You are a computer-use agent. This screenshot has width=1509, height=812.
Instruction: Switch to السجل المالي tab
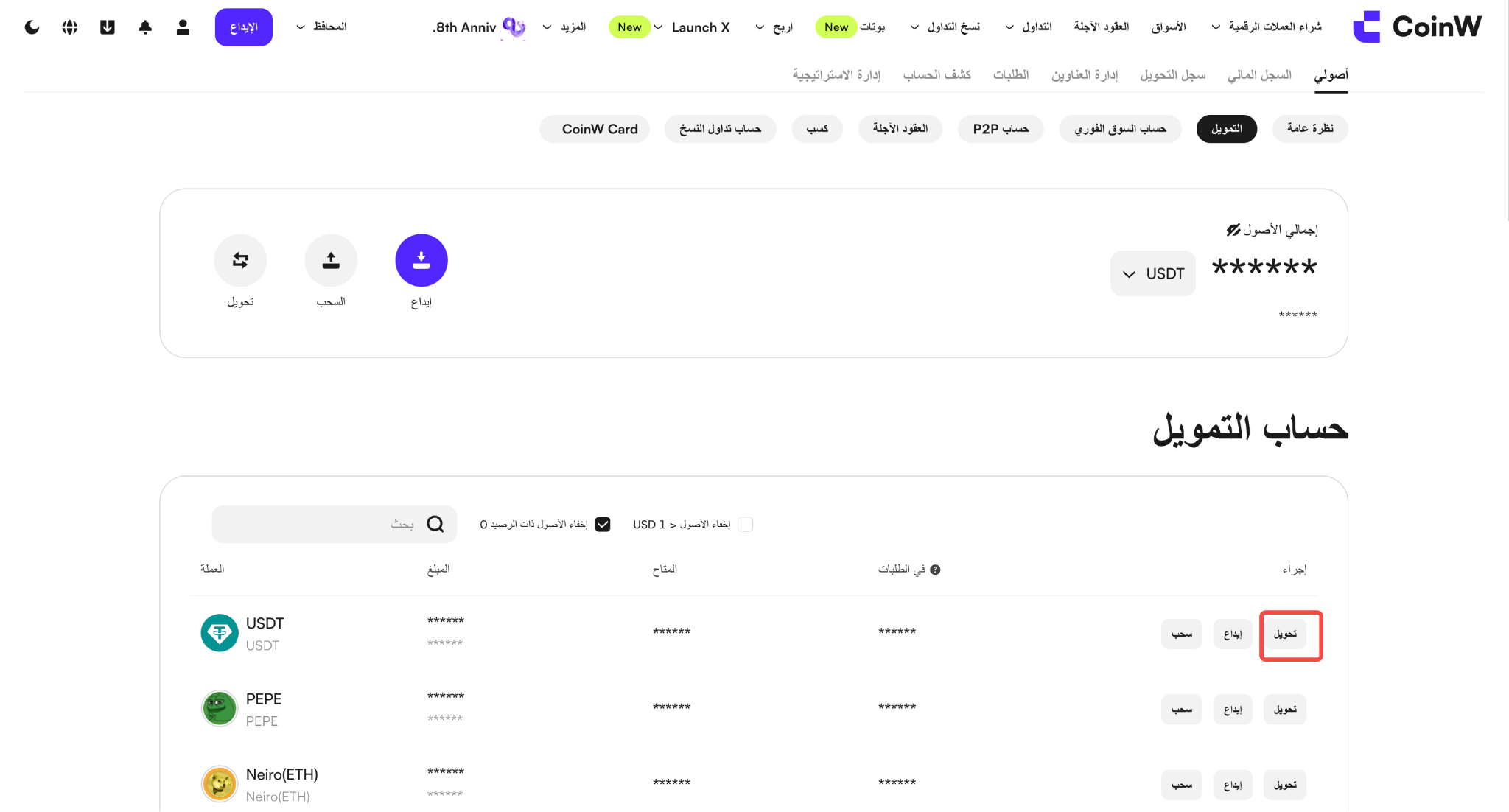pyautogui.click(x=1260, y=75)
